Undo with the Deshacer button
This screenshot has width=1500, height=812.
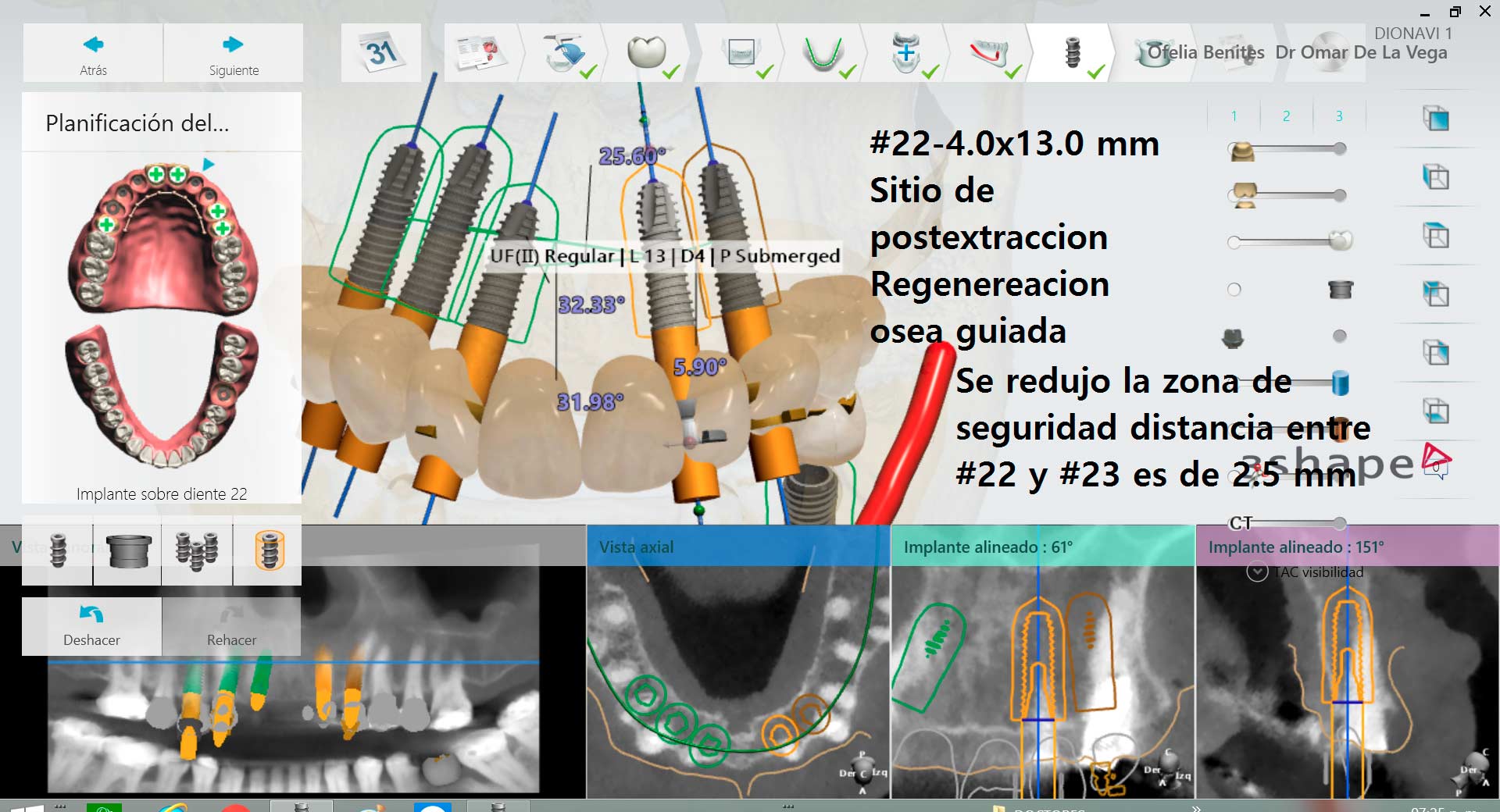pyautogui.click(x=92, y=626)
